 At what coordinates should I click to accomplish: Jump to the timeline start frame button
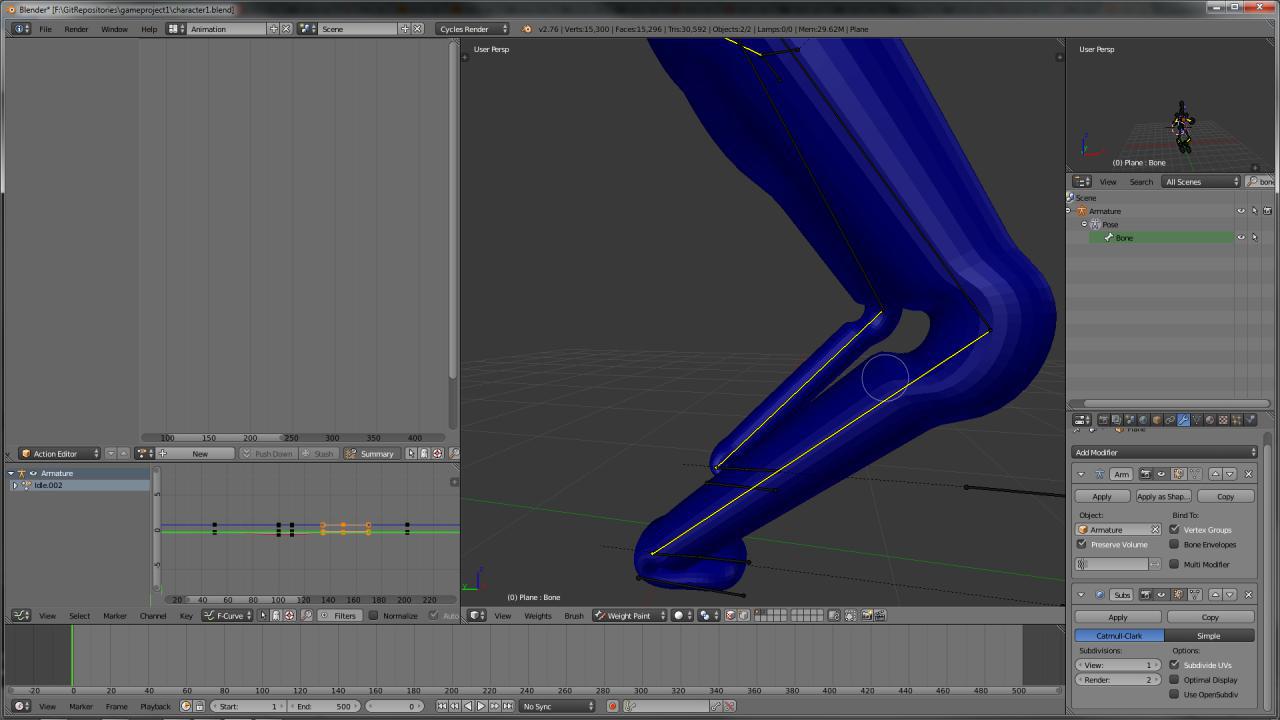[x=441, y=706]
